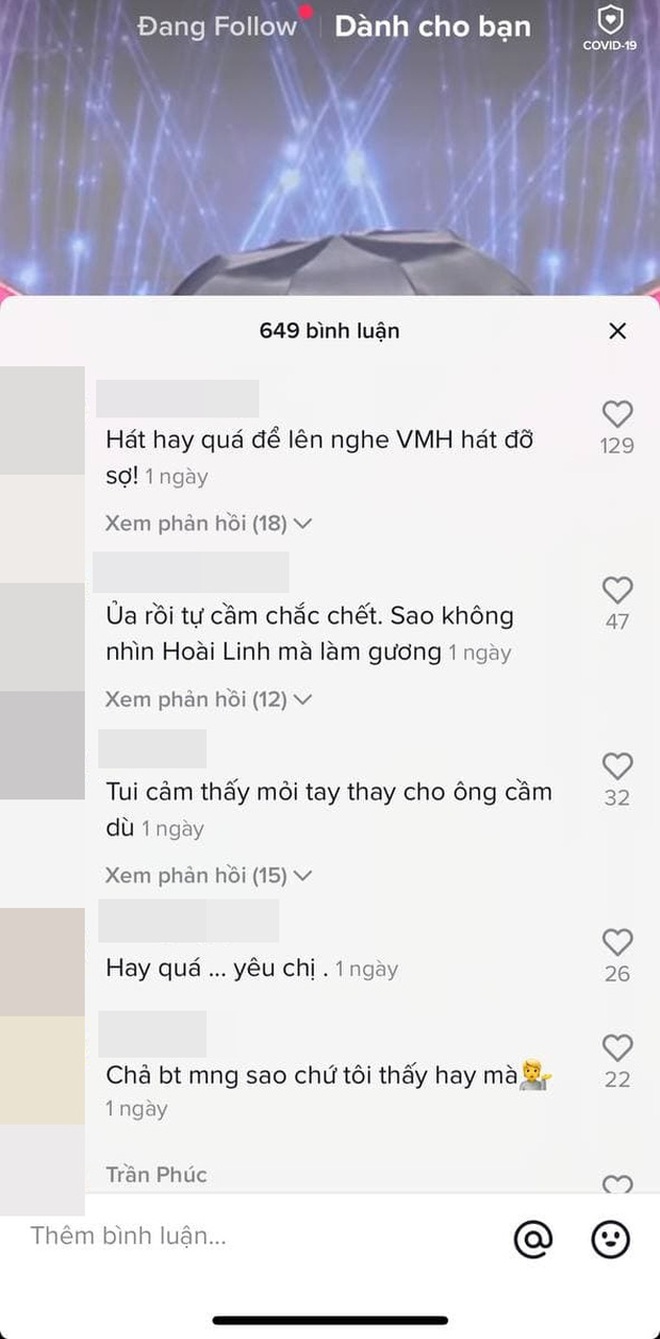Like the comment about ông cầm dù
660x1339 pixels.
pyautogui.click(x=617, y=766)
